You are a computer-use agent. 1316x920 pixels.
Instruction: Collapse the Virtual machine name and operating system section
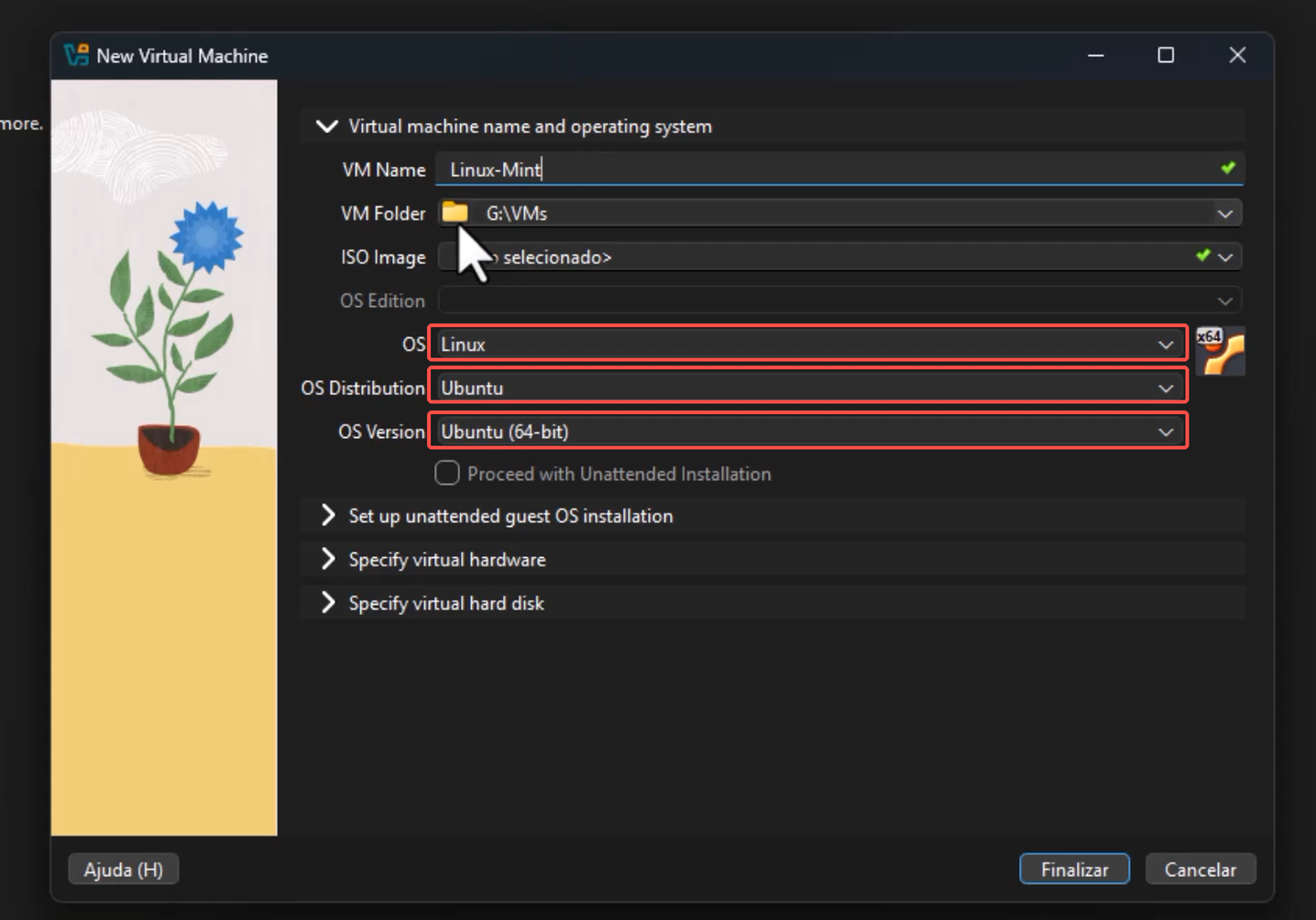[326, 126]
